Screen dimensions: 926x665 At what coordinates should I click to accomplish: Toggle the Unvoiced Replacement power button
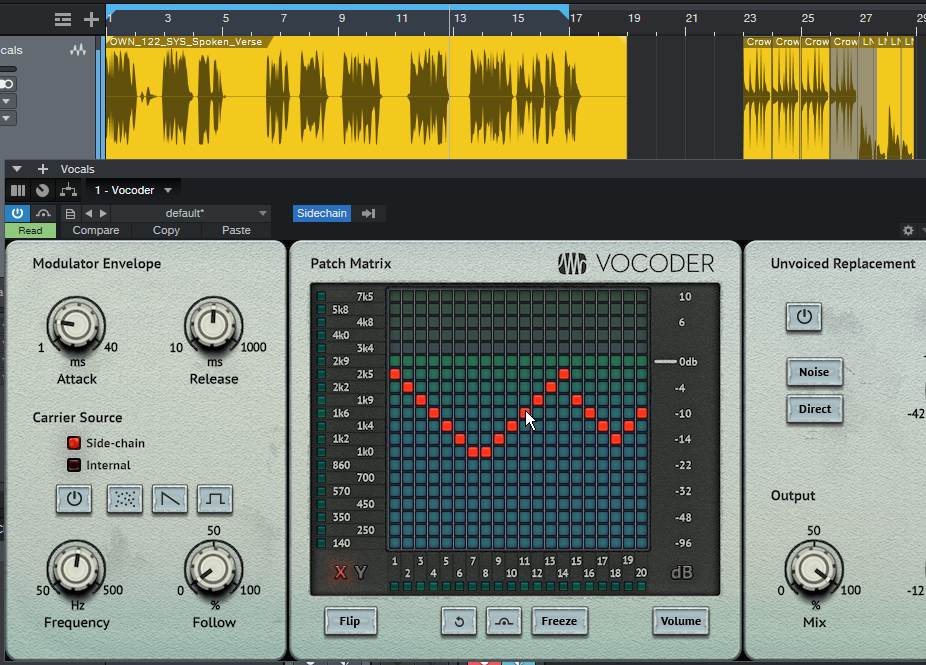point(803,318)
